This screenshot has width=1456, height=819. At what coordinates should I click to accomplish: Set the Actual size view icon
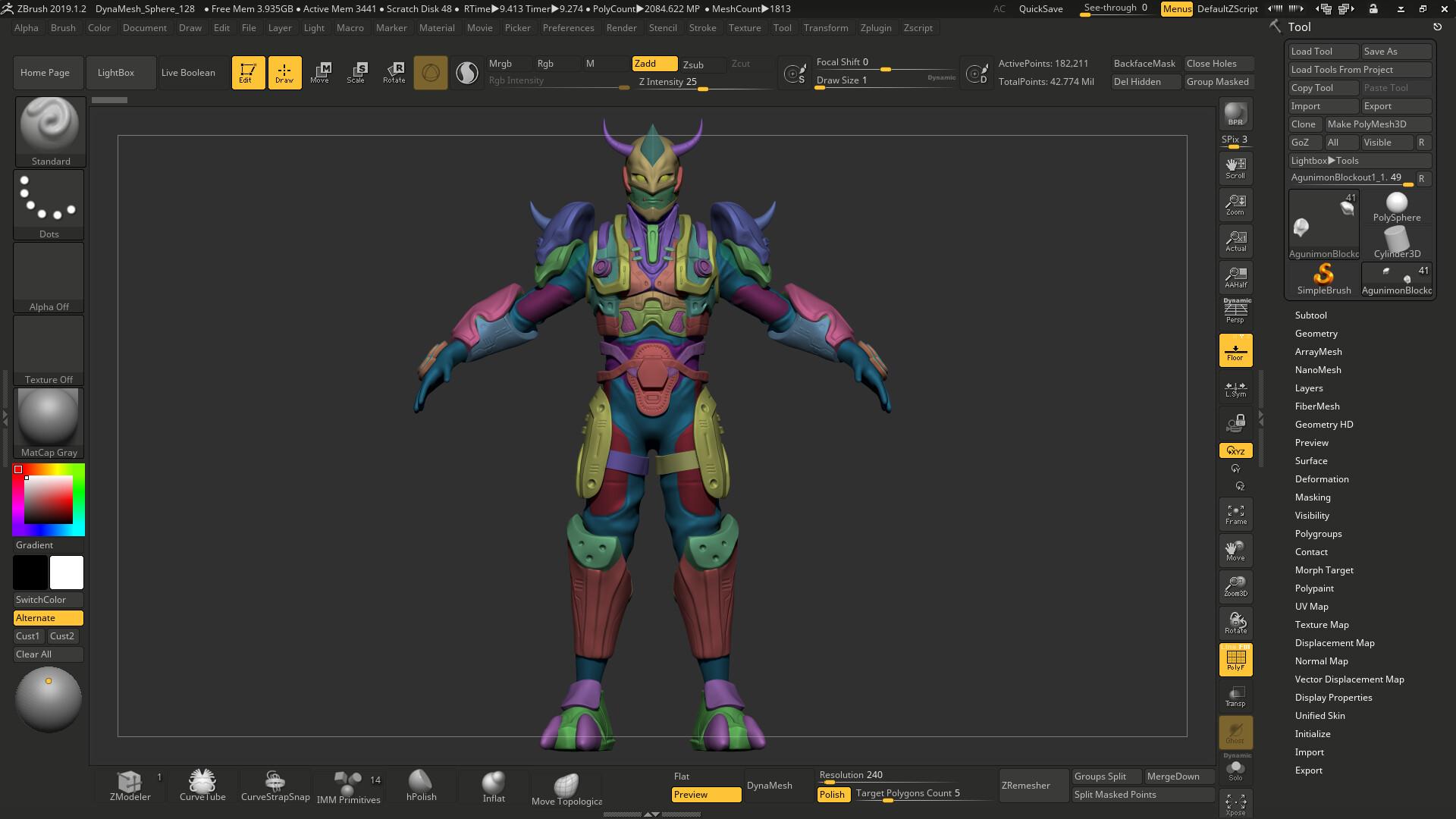tap(1235, 241)
